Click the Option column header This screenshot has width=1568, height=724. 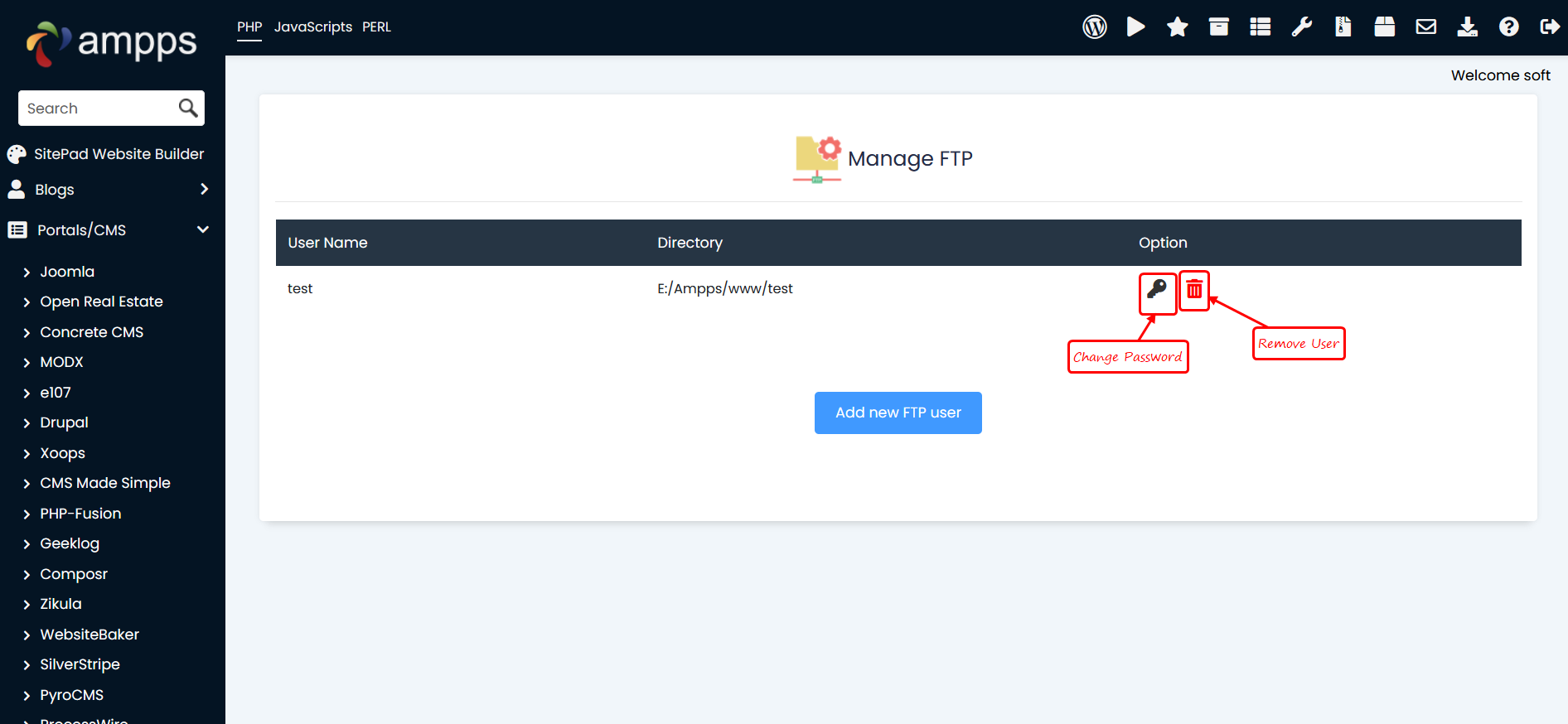coord(1163,243)
